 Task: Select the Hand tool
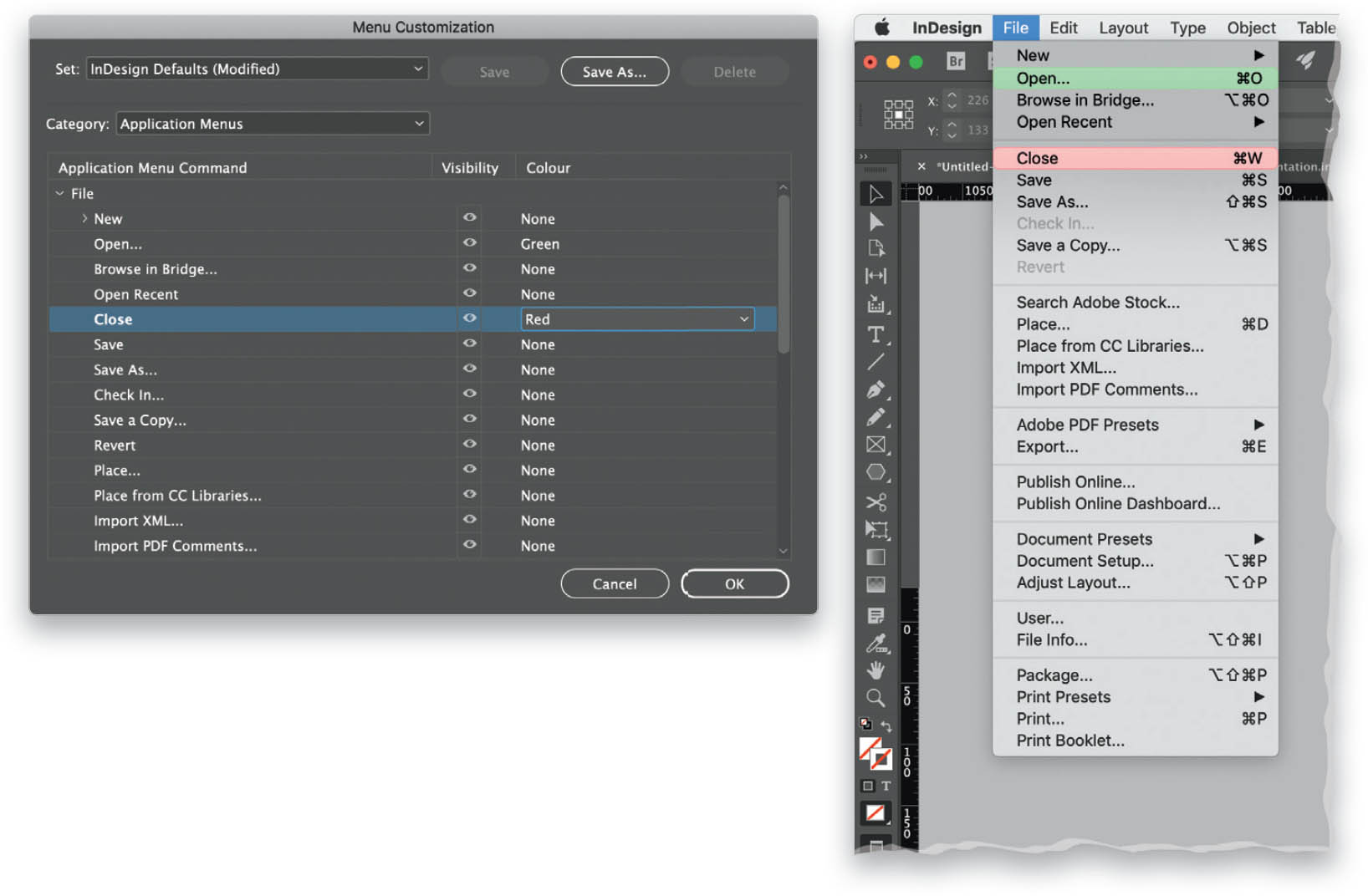[x=875, y=670]
